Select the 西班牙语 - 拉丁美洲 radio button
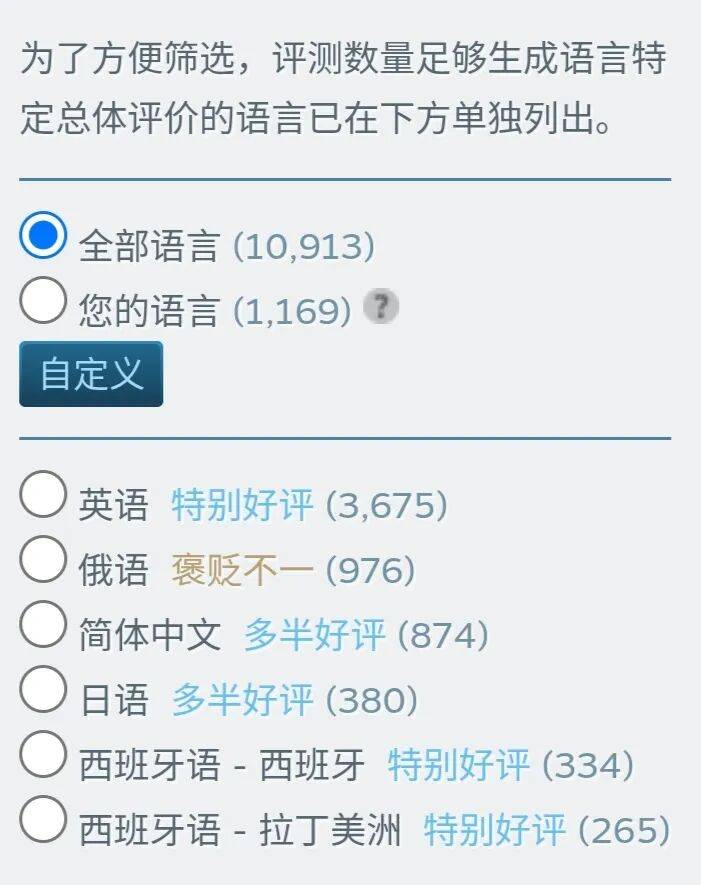This screenshot has height=885, width=701. [x=43, y=821]
